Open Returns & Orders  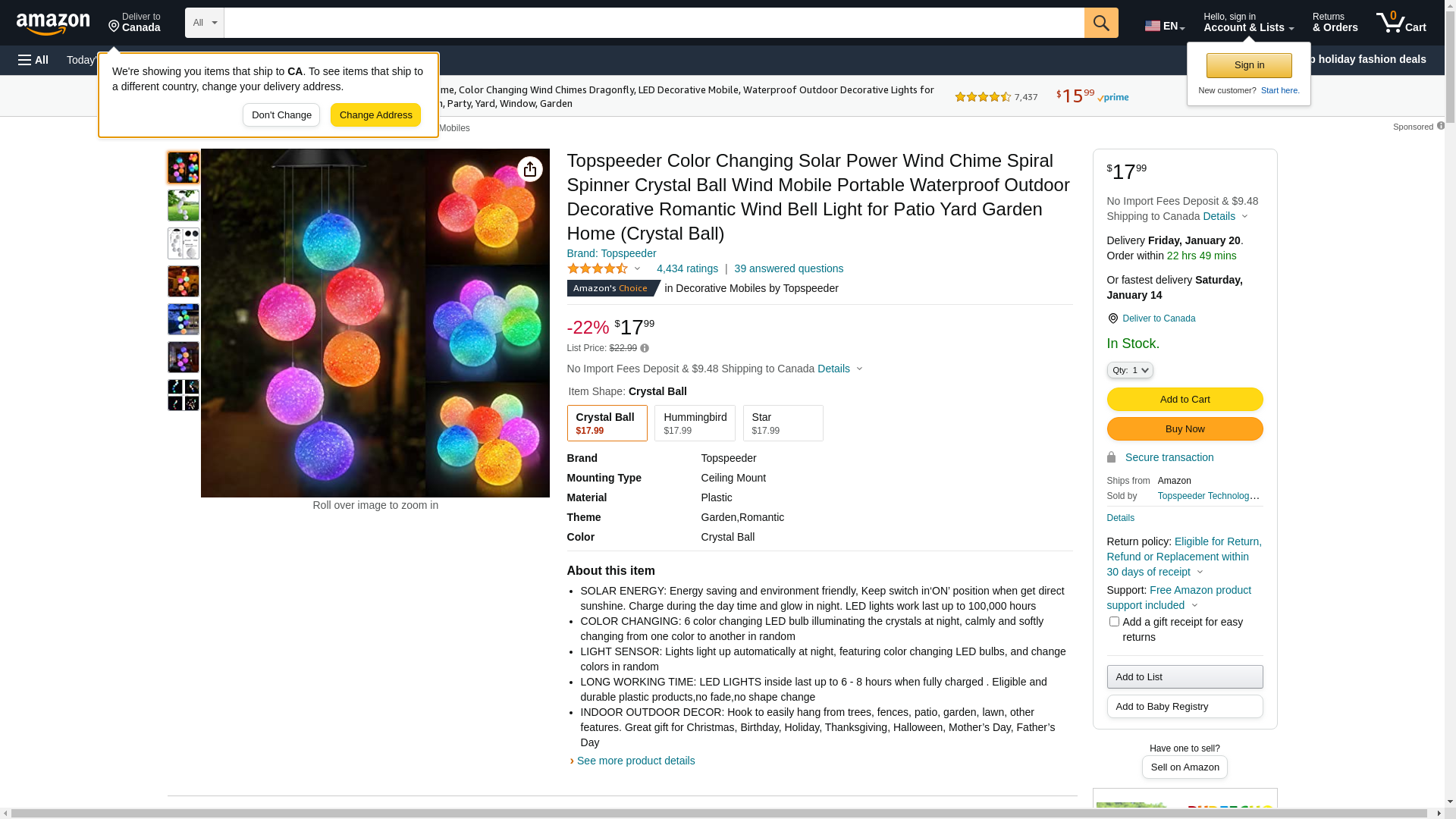pyautogui.click(x=1335, y=23)
